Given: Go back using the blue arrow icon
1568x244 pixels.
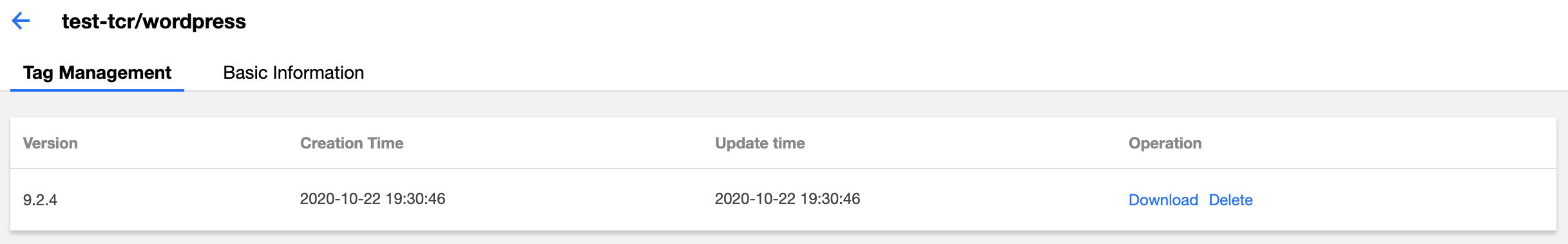Looking at the screenshot, I should (x=21, y=21).
